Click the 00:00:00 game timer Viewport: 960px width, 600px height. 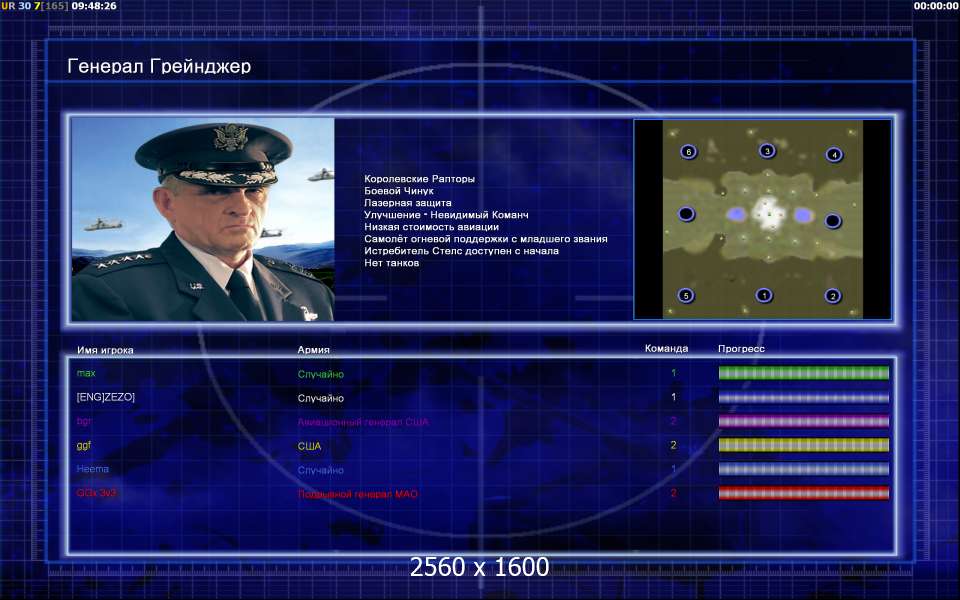(936, 6)
